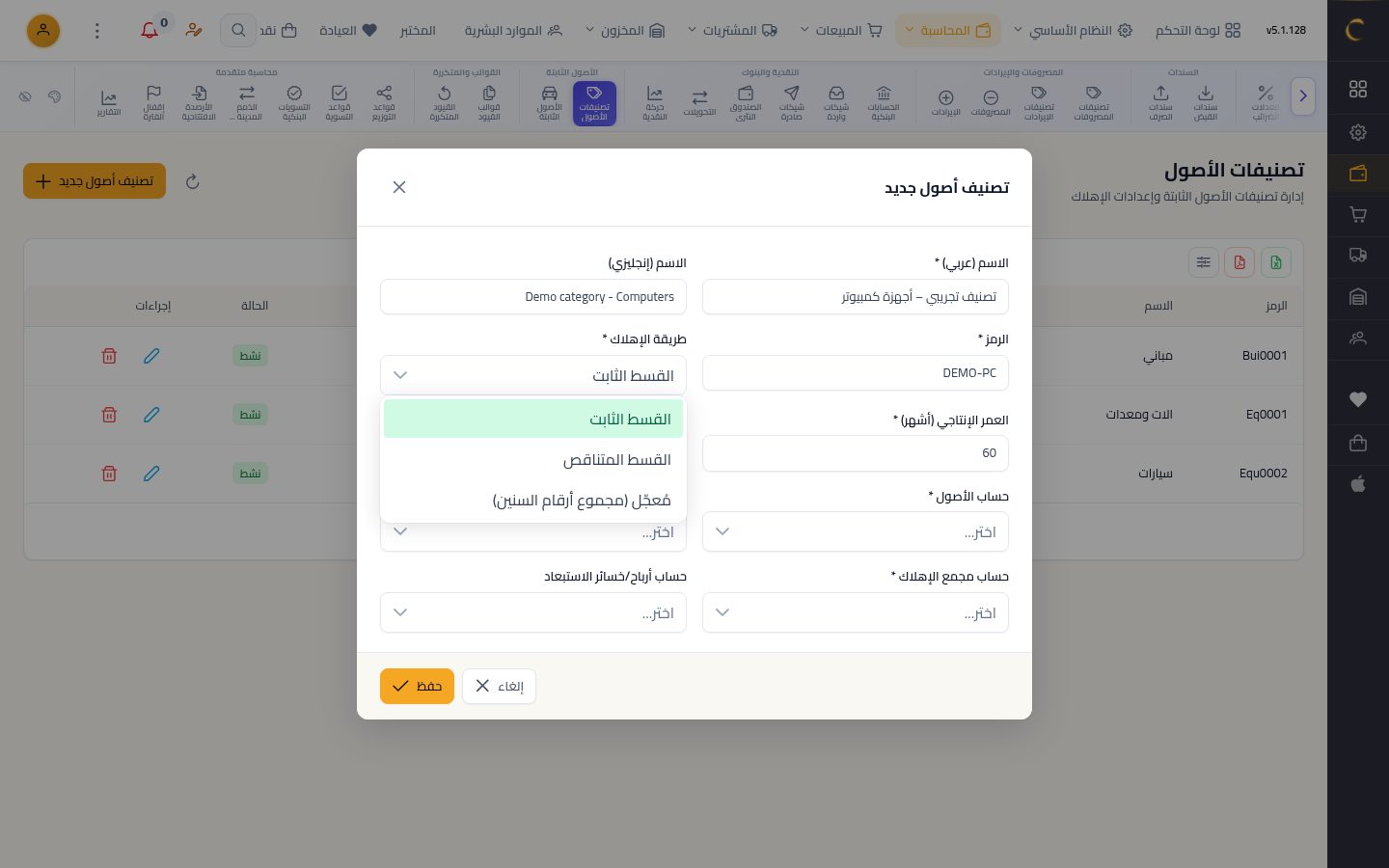Open الحسابات البنكية ribbon item

pyautogui.click(x=884, y=102)
